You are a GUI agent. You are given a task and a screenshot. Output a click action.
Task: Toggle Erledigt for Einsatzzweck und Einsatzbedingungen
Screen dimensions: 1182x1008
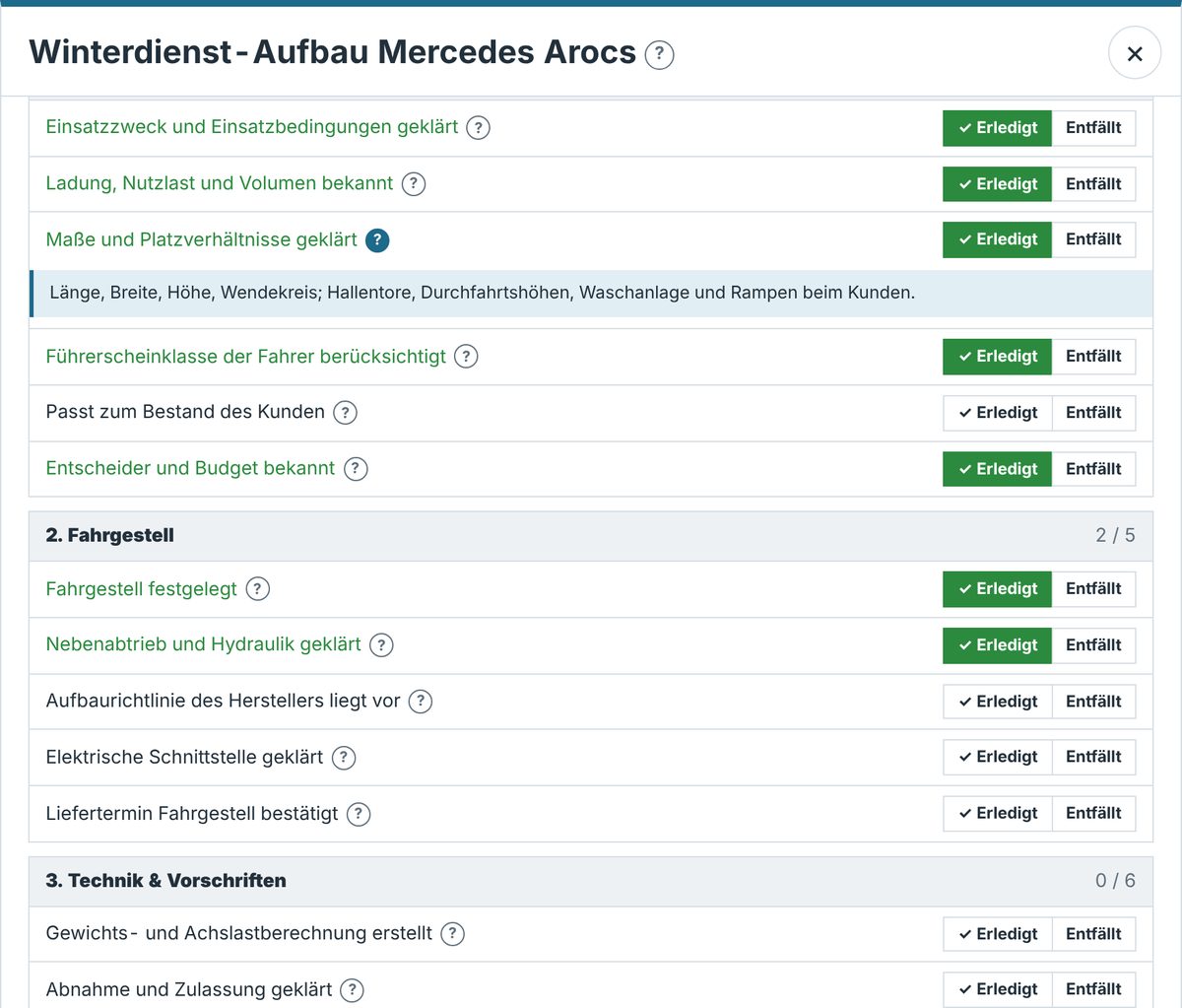pyautogui.click(x=997, y=128)
